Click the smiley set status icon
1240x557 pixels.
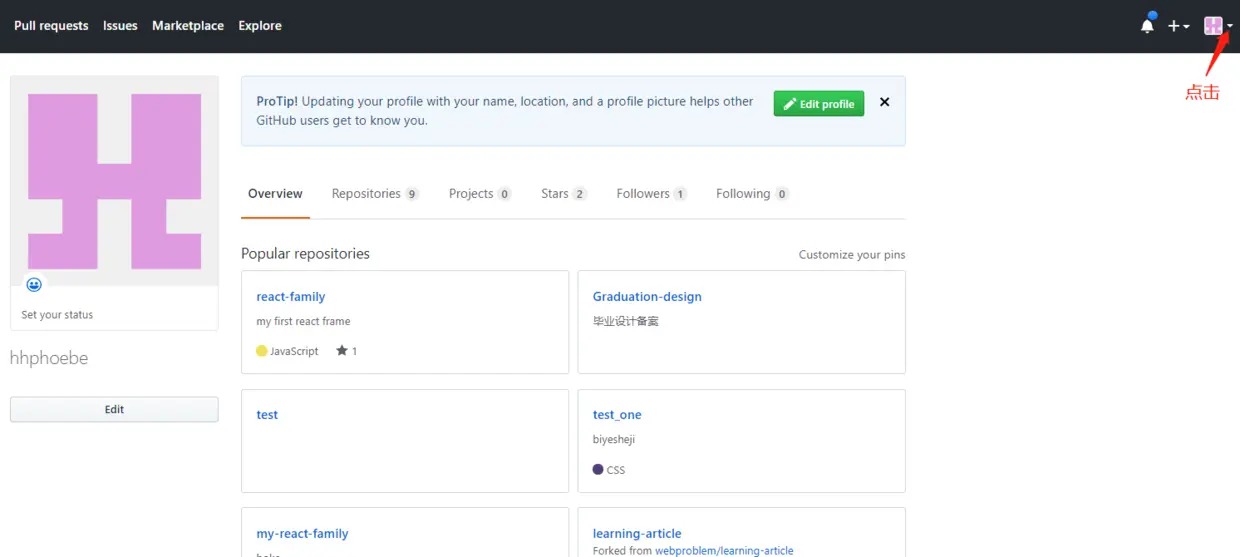[x=34, y=285]
